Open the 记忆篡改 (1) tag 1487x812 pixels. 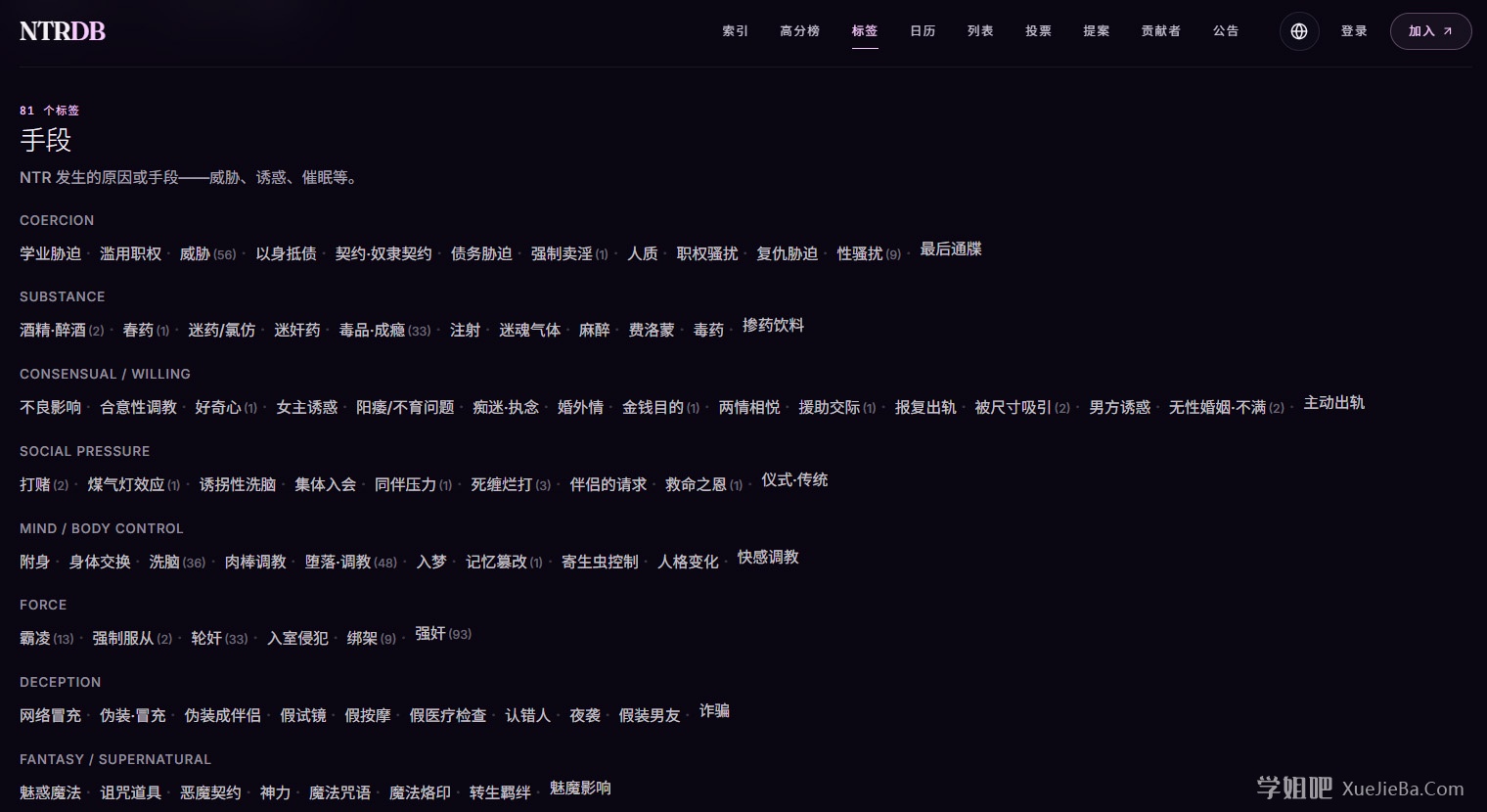[x=504, y=562]
